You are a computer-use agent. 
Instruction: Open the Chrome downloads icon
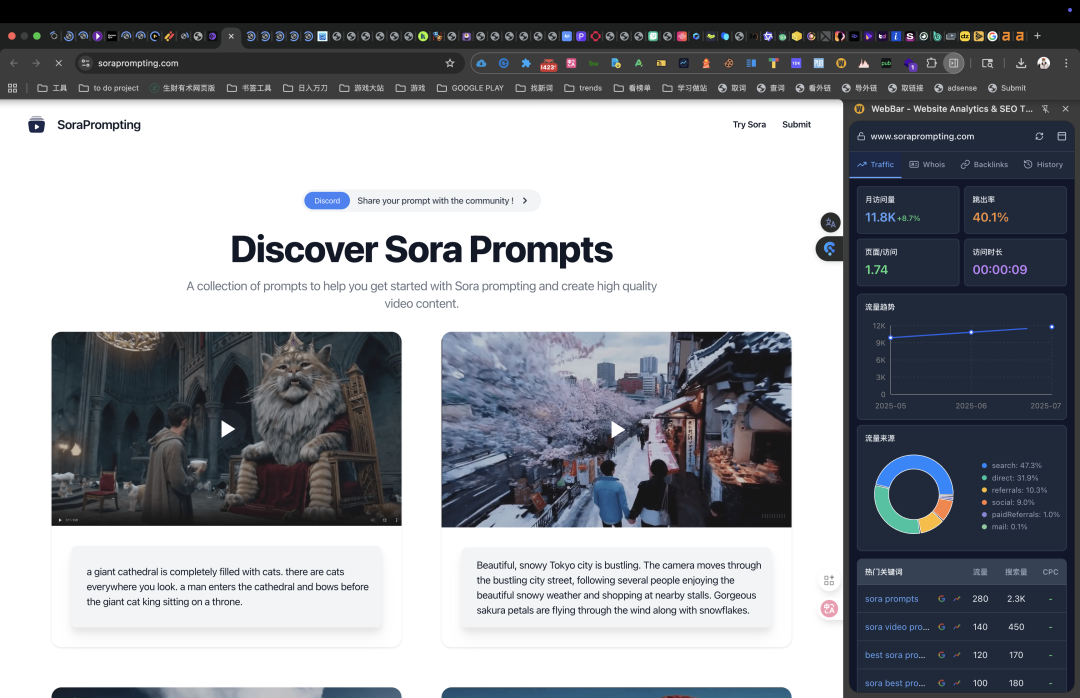point(1021,63)
